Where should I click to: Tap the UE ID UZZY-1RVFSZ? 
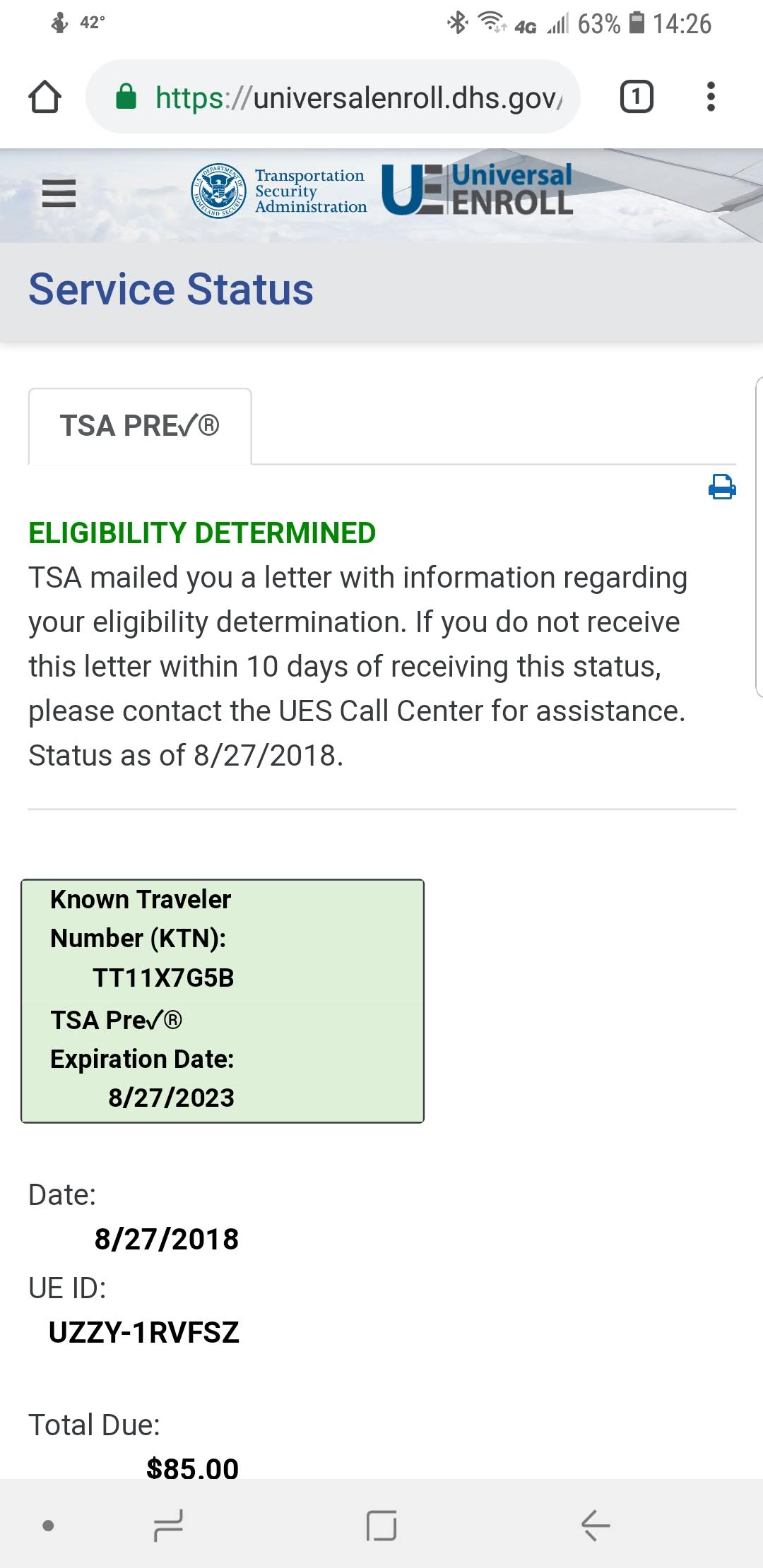(x=144, y=1333)
